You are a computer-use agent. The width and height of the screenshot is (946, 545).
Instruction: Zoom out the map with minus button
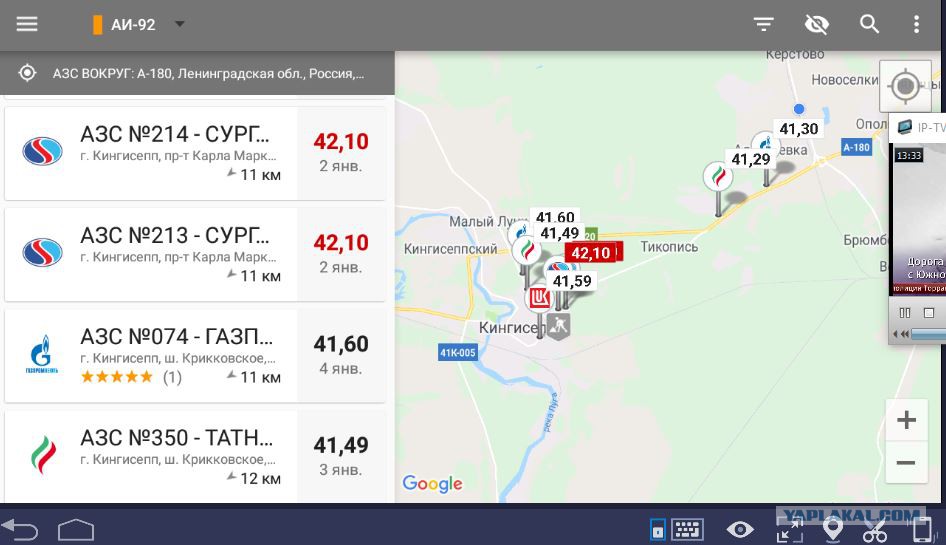(x=906, y=462)
